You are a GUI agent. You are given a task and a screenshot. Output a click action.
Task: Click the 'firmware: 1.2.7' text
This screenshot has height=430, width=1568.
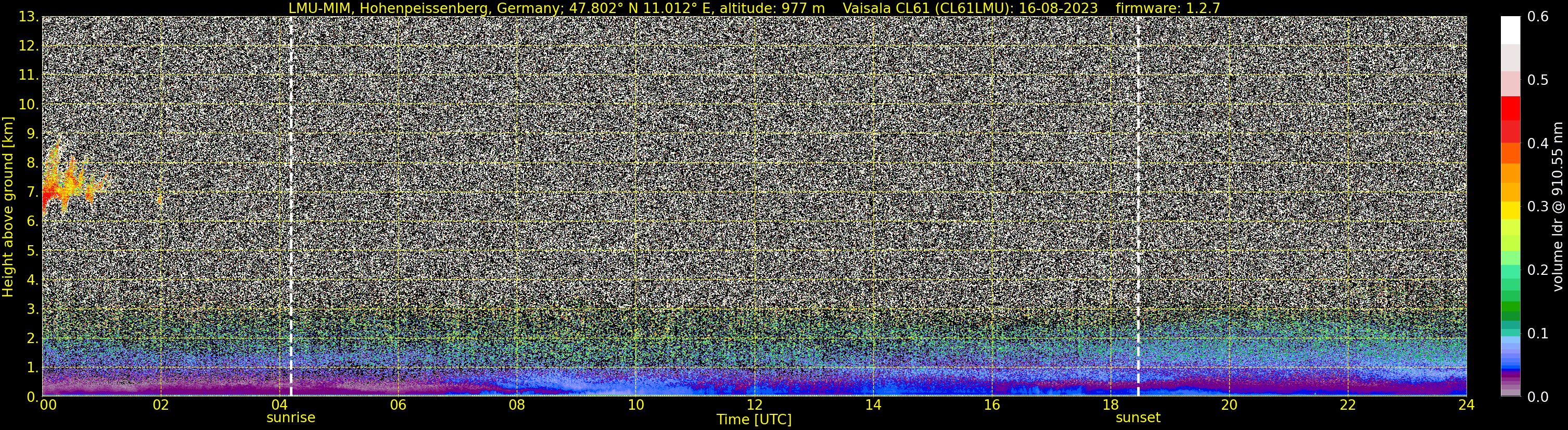(x=1167, y=8)
